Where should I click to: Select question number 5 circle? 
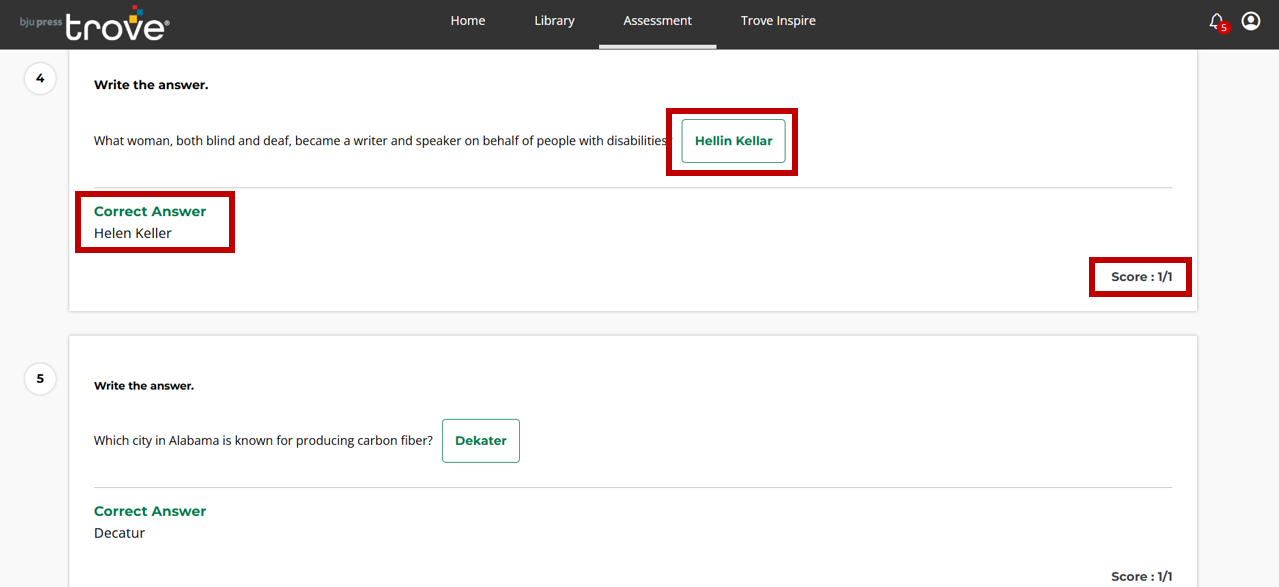(x=40, y=379)
